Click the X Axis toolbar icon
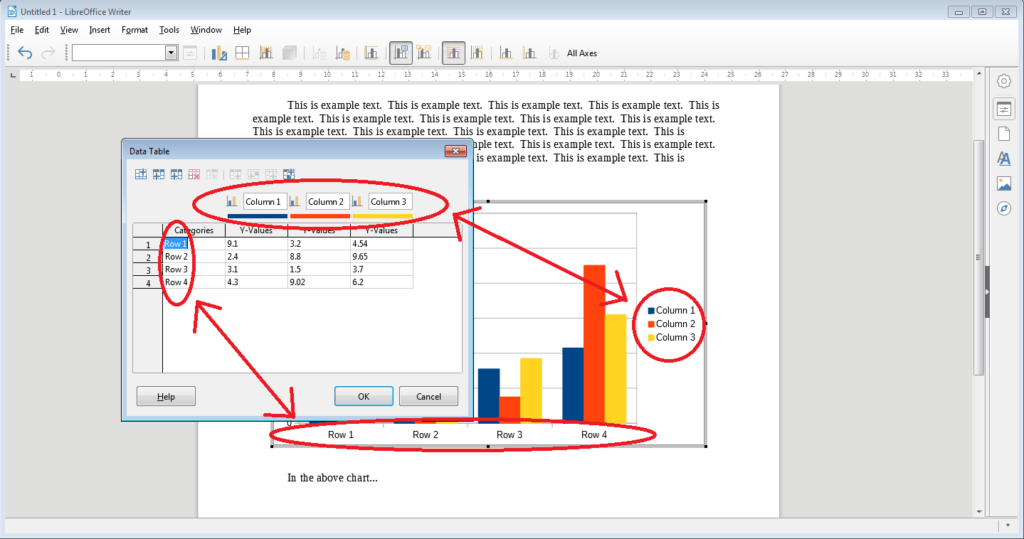Screen dimensions: 1024x539 click(x=505, y=53)
